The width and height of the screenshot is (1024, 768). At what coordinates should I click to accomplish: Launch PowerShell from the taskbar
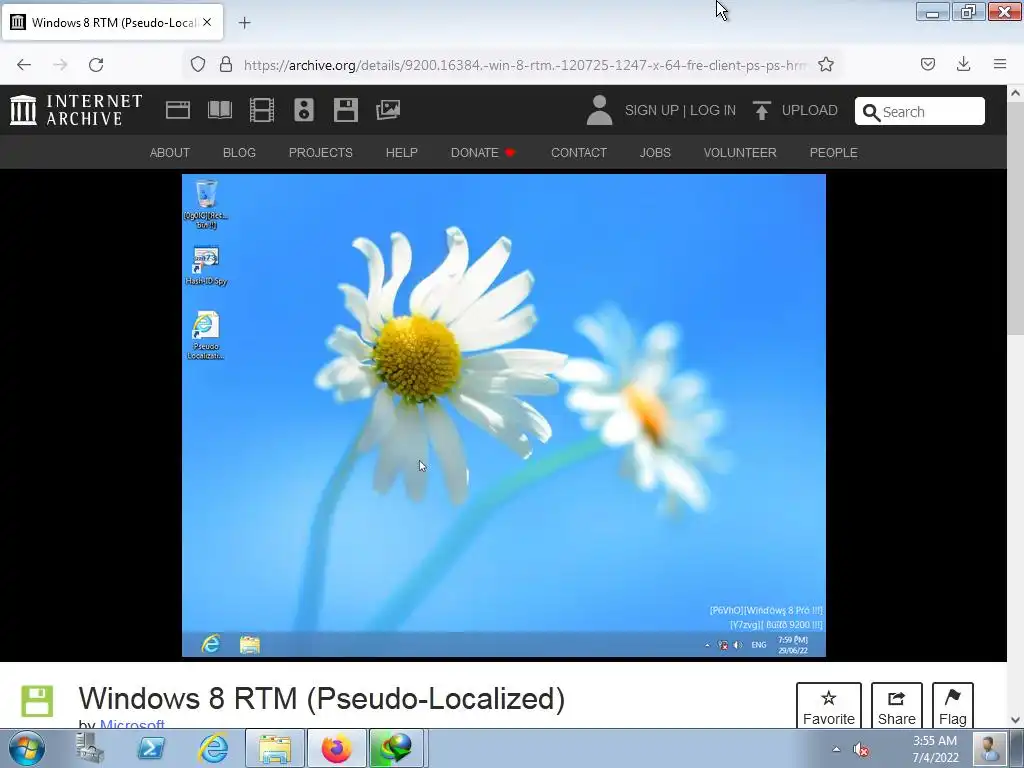pos(151,748)
